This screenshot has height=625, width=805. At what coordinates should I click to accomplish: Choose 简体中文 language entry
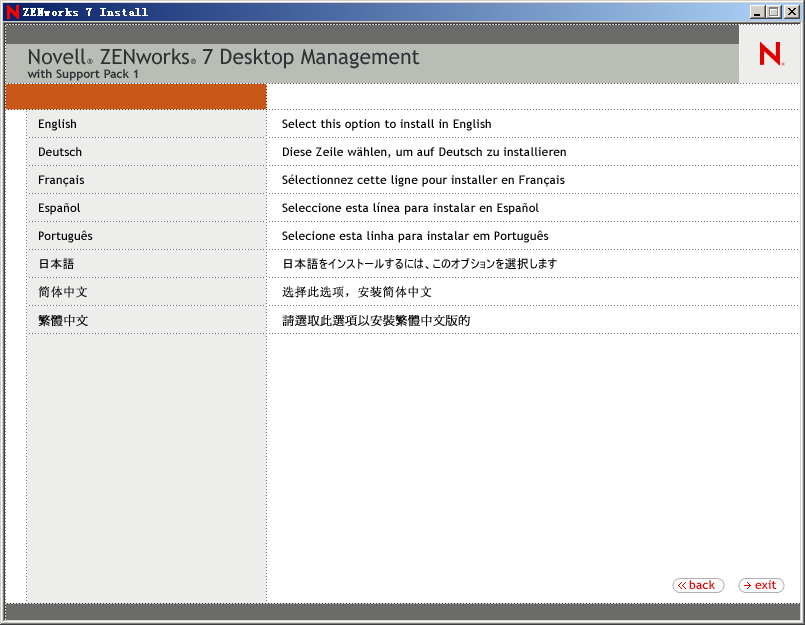63,292
